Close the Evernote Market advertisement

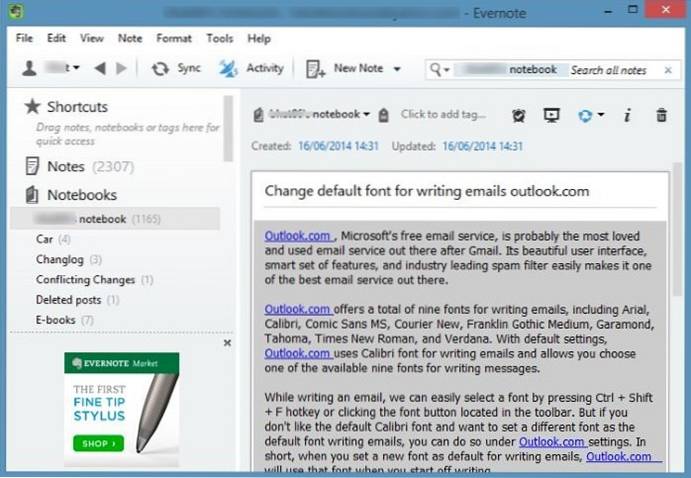pos(226,343)
